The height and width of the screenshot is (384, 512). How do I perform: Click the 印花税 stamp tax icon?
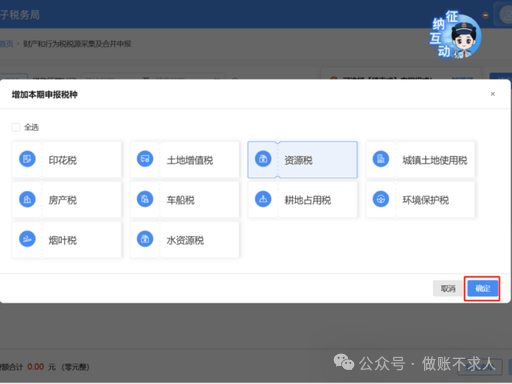tap(27, 159)
